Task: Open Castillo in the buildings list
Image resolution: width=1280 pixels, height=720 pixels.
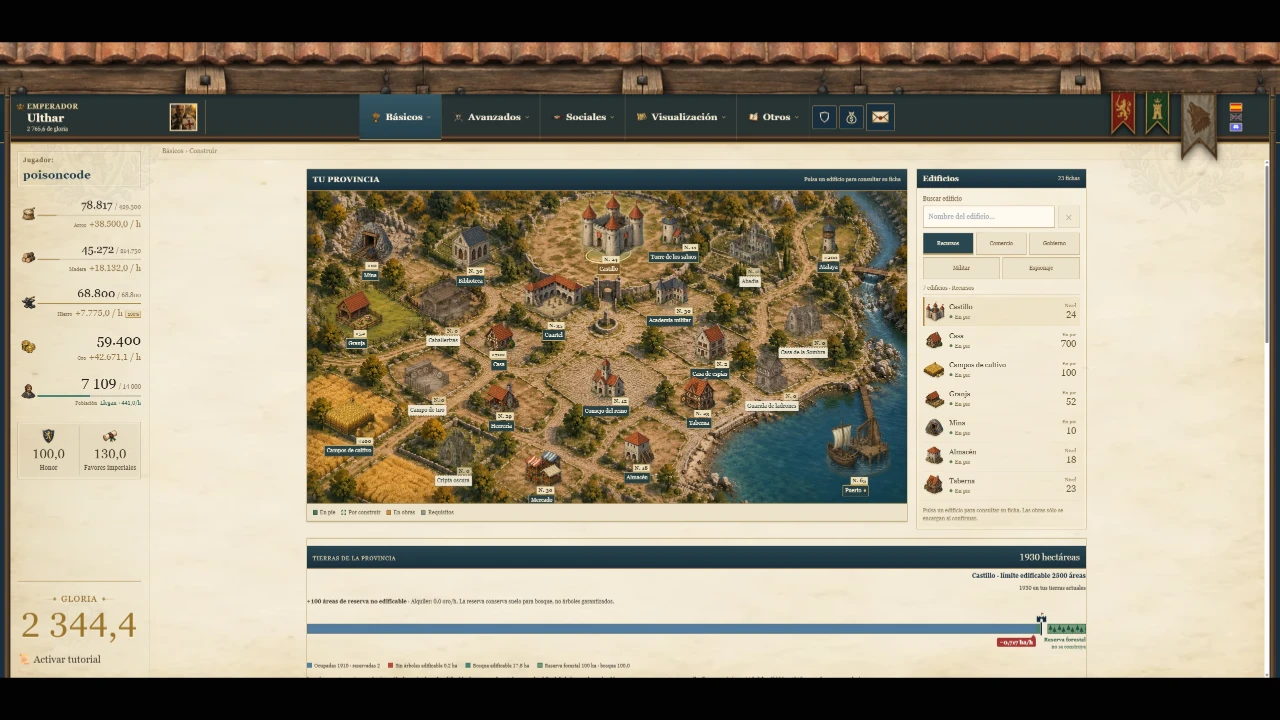Action: pos(1001,311)
